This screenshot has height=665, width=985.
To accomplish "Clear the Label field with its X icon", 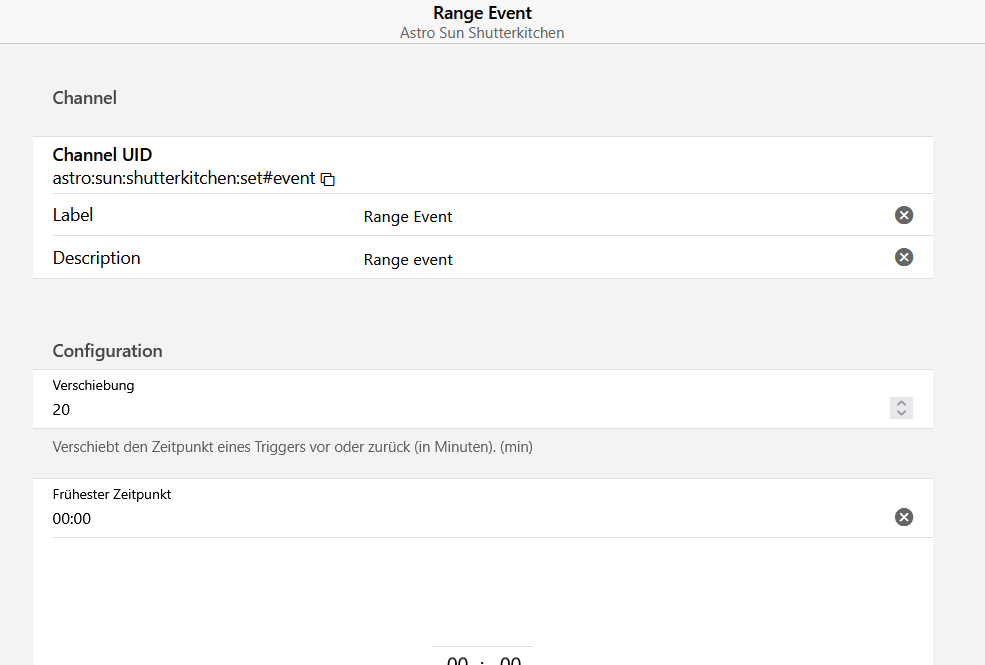I will (903, 215).
